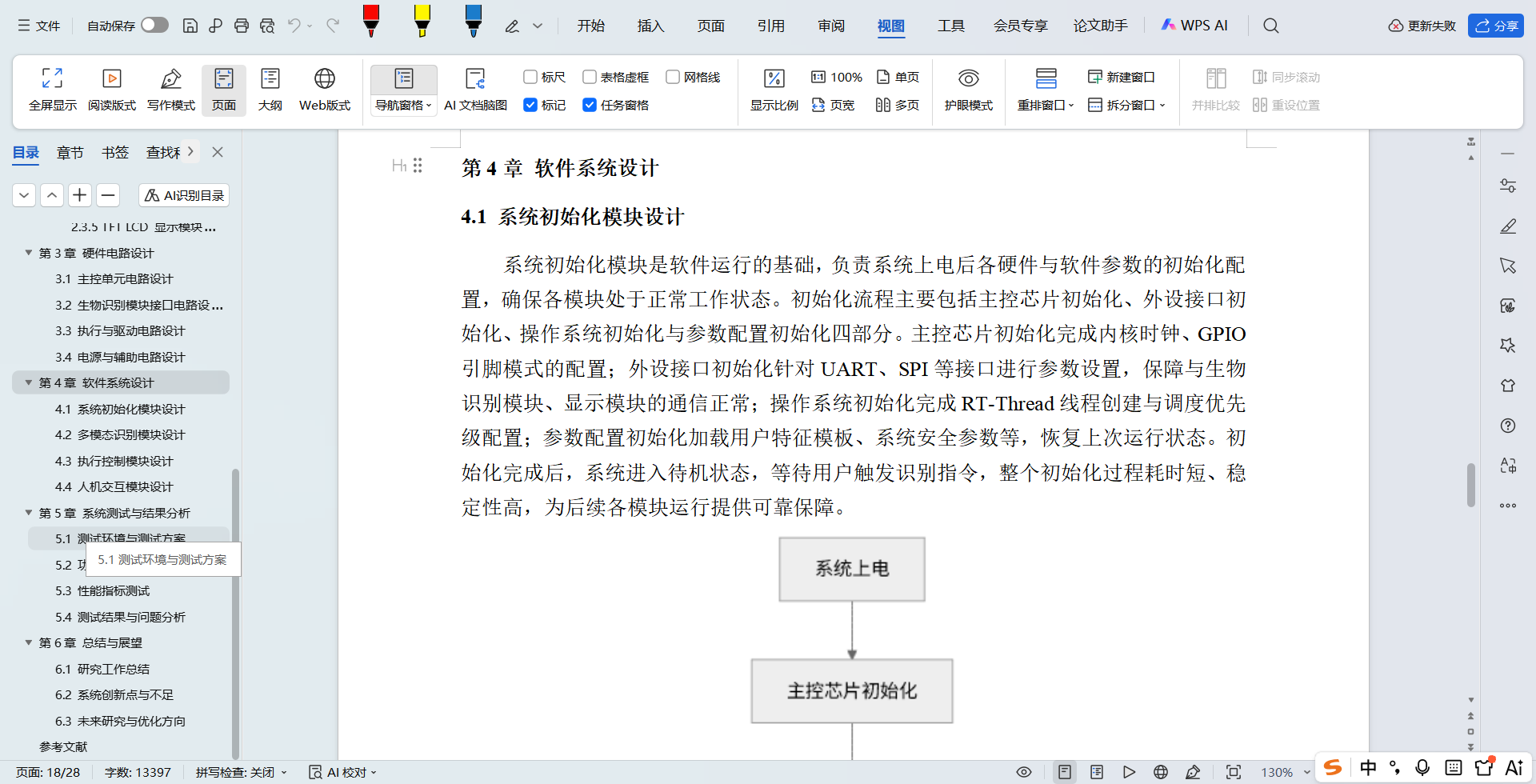This screenshot has height=784, width=1536.
Task: Click the share button
Action: tap(1496, 26)
